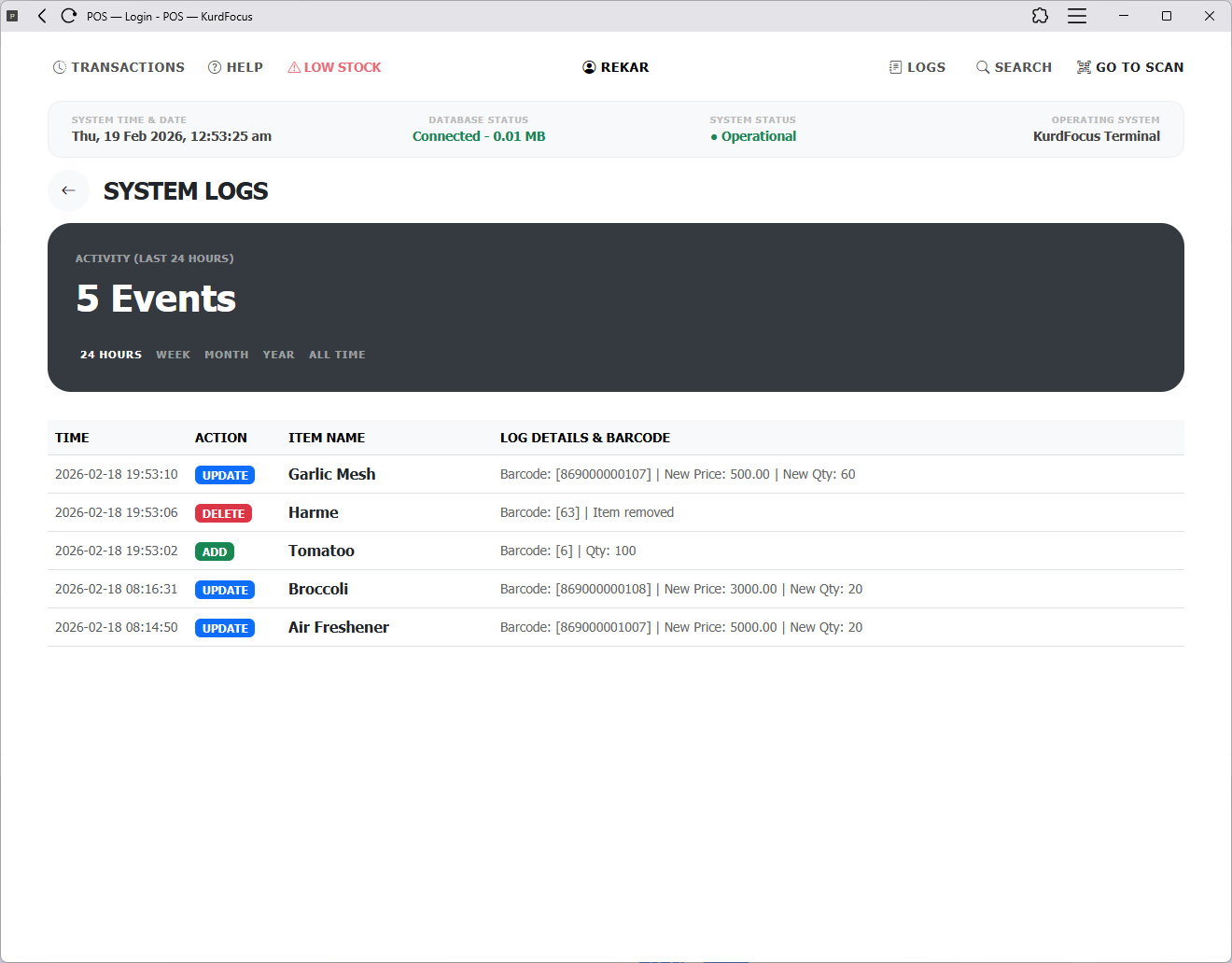1232x963 pixels.
Task: Open the hamburger menu in title bar
Action: point(1077,16)
